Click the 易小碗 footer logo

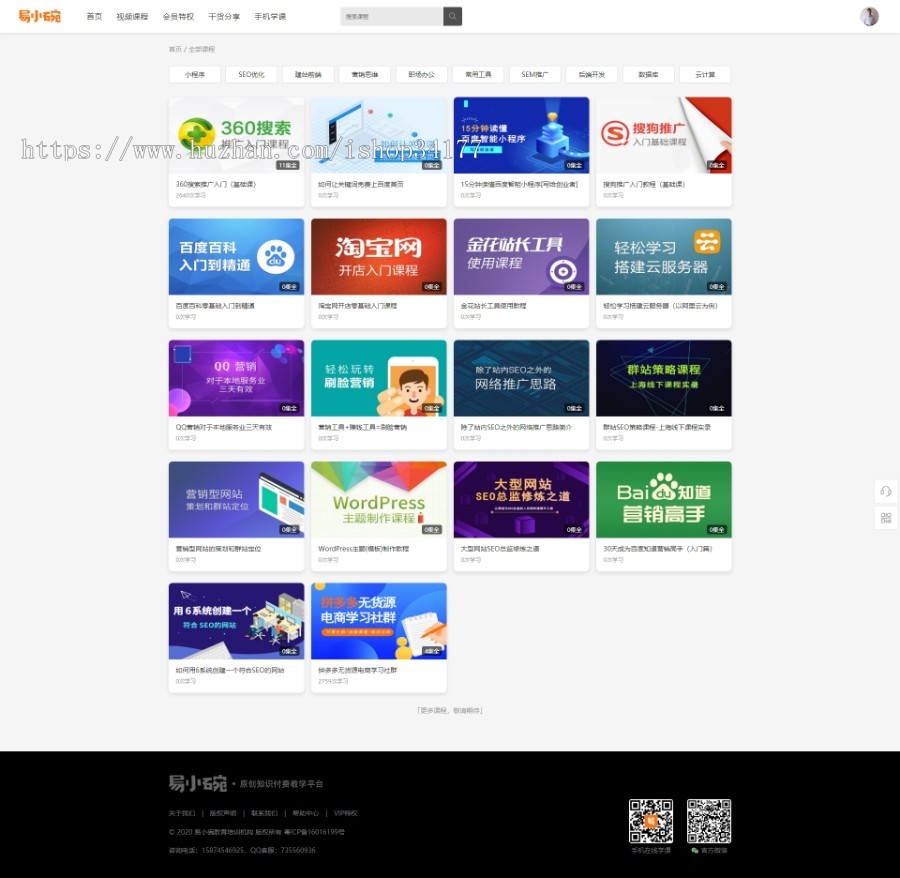click(196, 784)
